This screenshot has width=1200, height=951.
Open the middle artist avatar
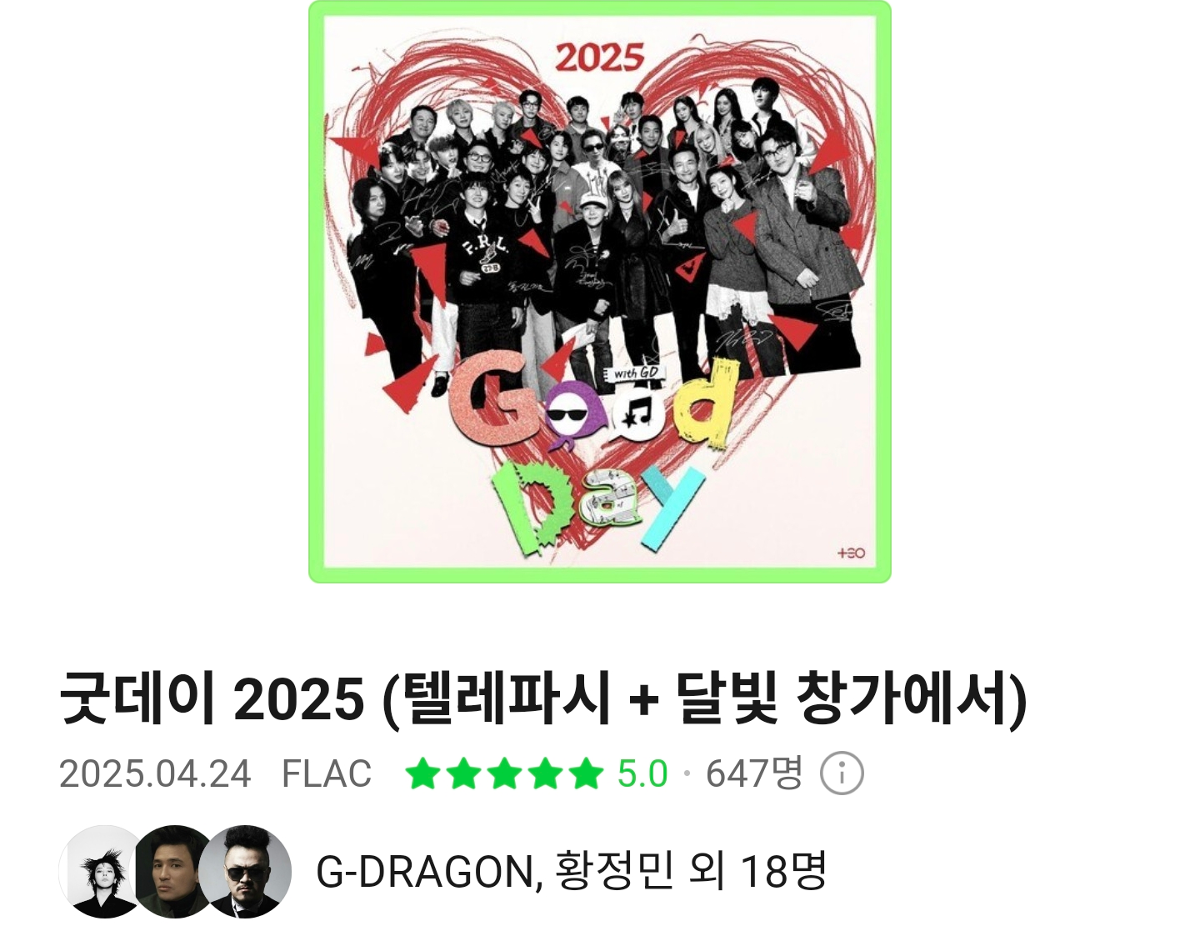coord(176,872)
